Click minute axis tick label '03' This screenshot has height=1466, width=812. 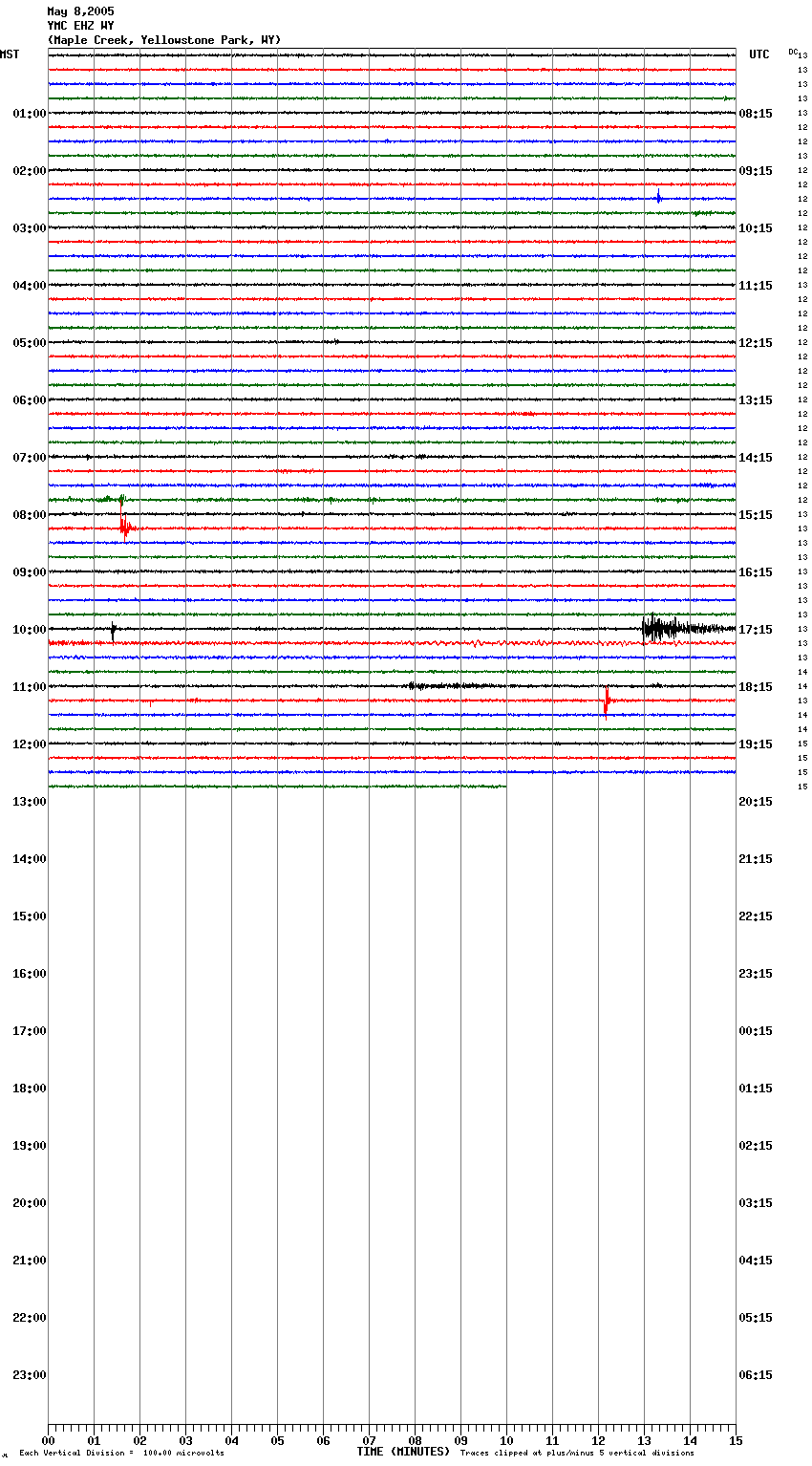tap(185, 1440)
